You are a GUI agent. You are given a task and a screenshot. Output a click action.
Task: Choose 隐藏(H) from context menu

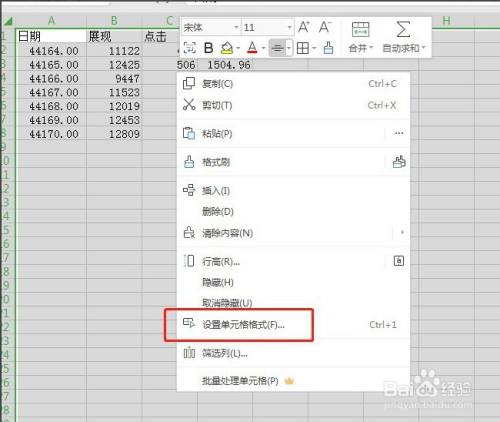pyautogui.click(x=293, y=282)
